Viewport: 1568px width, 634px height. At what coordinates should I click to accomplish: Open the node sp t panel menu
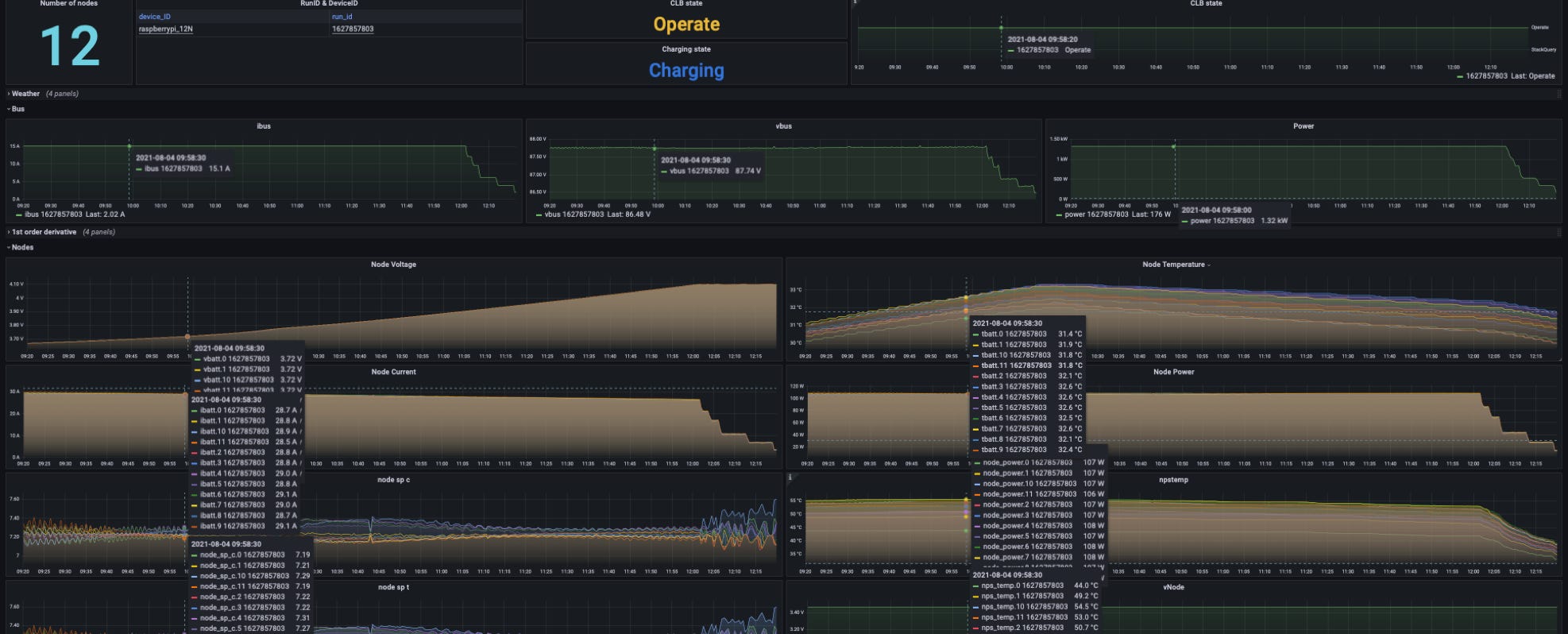coord(393,587)
